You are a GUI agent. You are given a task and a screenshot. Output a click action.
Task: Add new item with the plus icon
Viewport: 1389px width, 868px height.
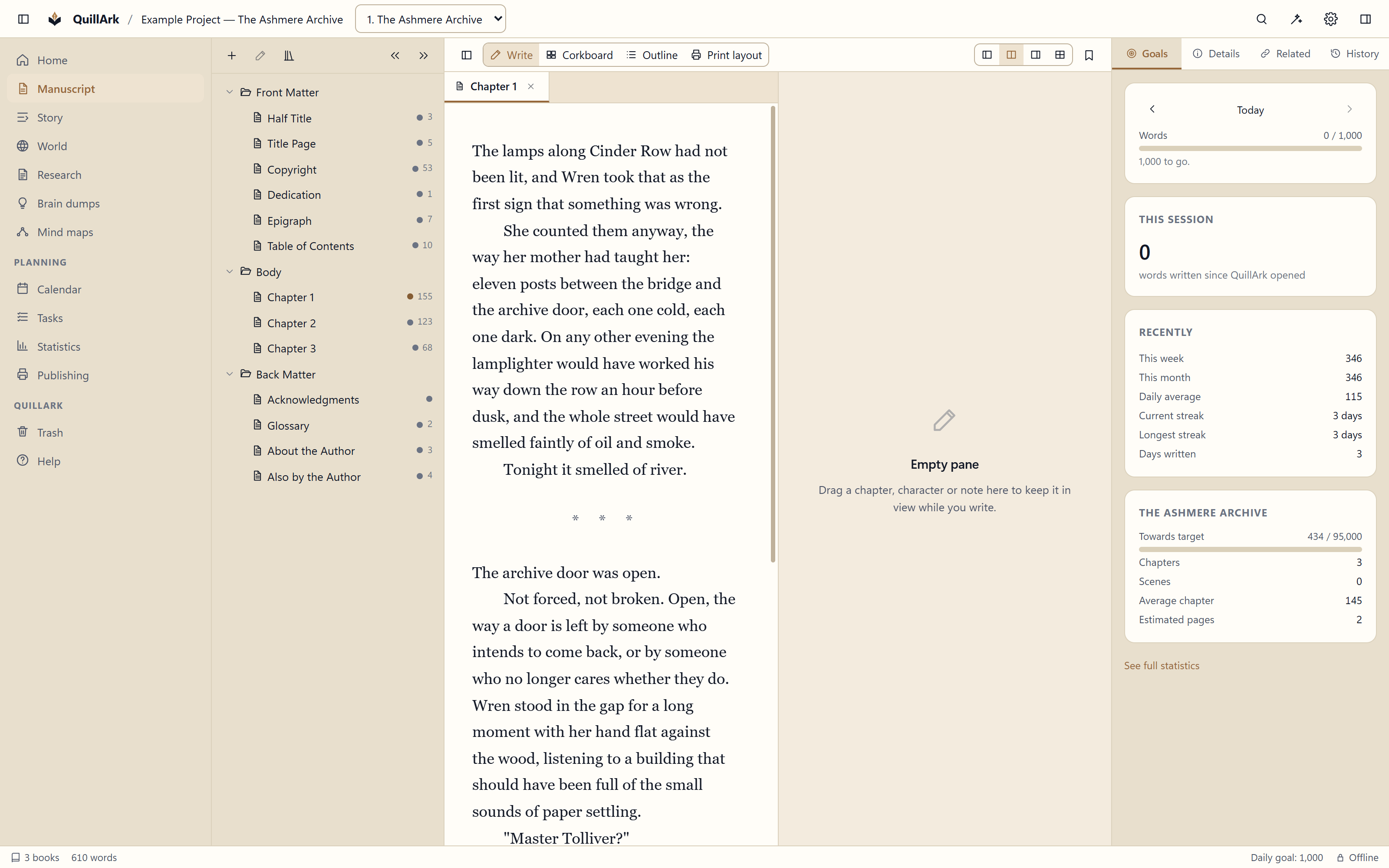tap(231, 55)
